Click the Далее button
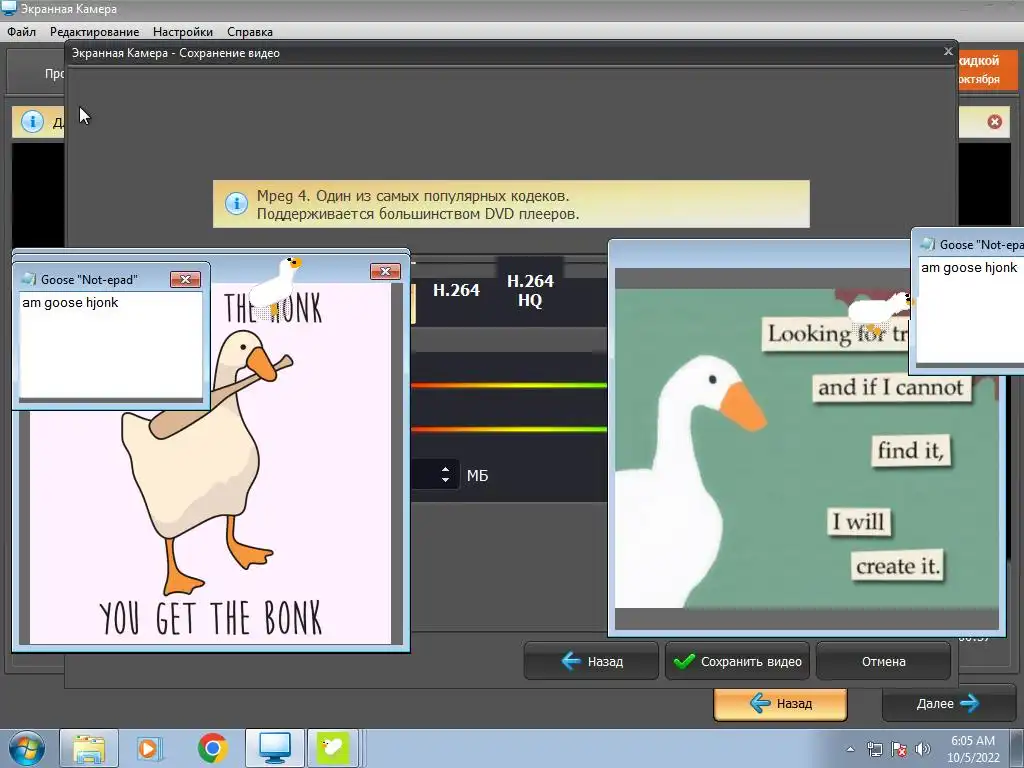 click(x=948, y=703)
